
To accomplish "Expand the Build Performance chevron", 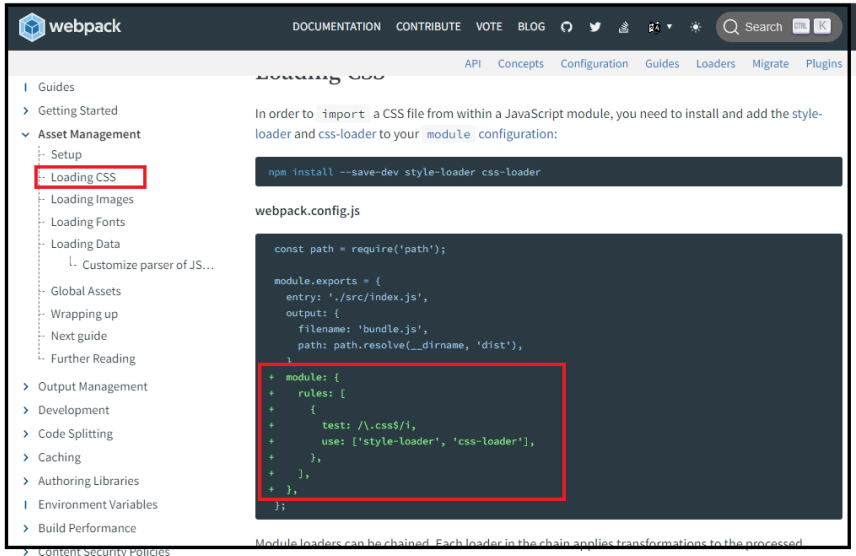I will click(x=26, y=528).
